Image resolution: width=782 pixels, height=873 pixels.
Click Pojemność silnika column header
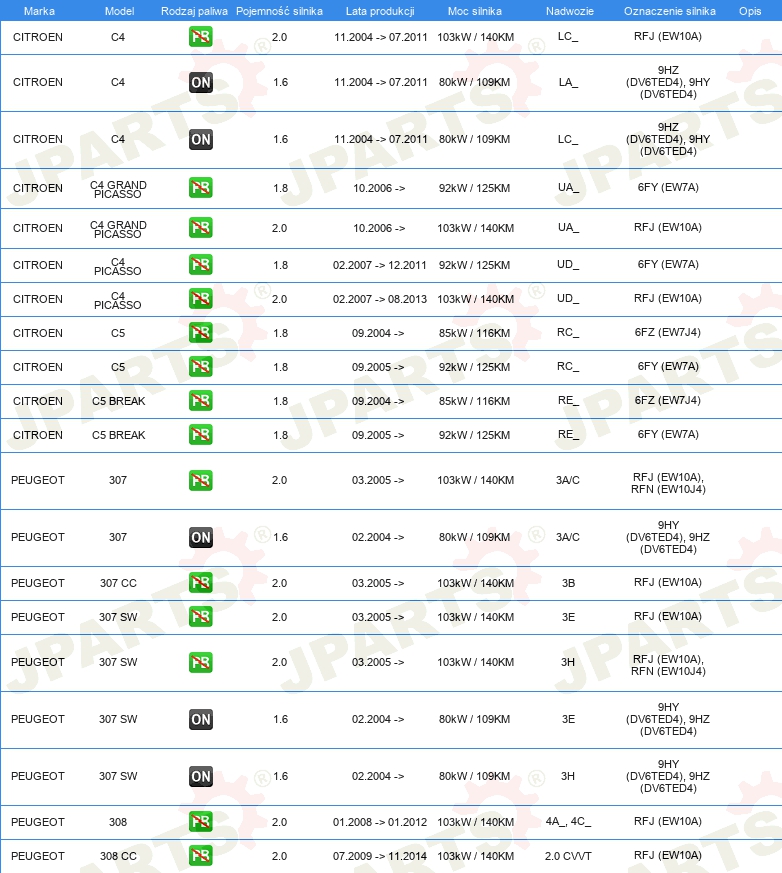[x=279, y=11]
